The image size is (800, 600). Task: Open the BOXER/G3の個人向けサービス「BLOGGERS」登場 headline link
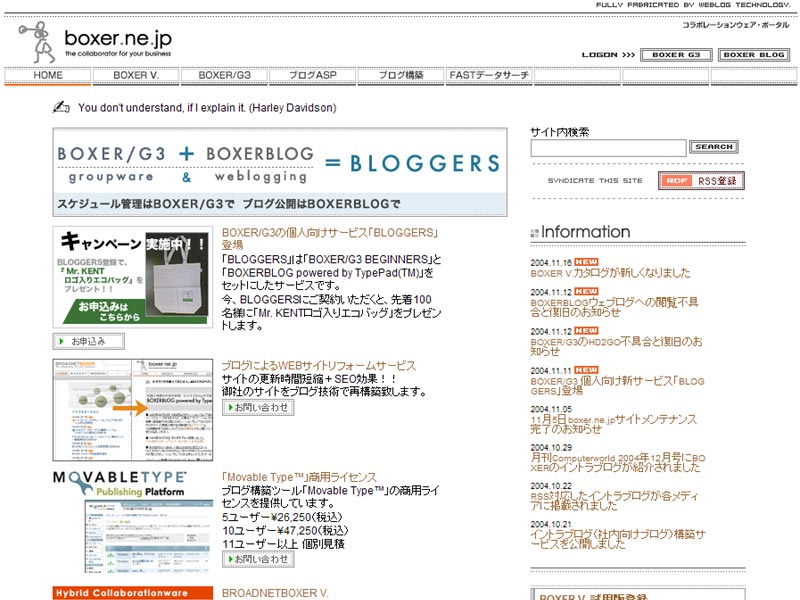330,238
